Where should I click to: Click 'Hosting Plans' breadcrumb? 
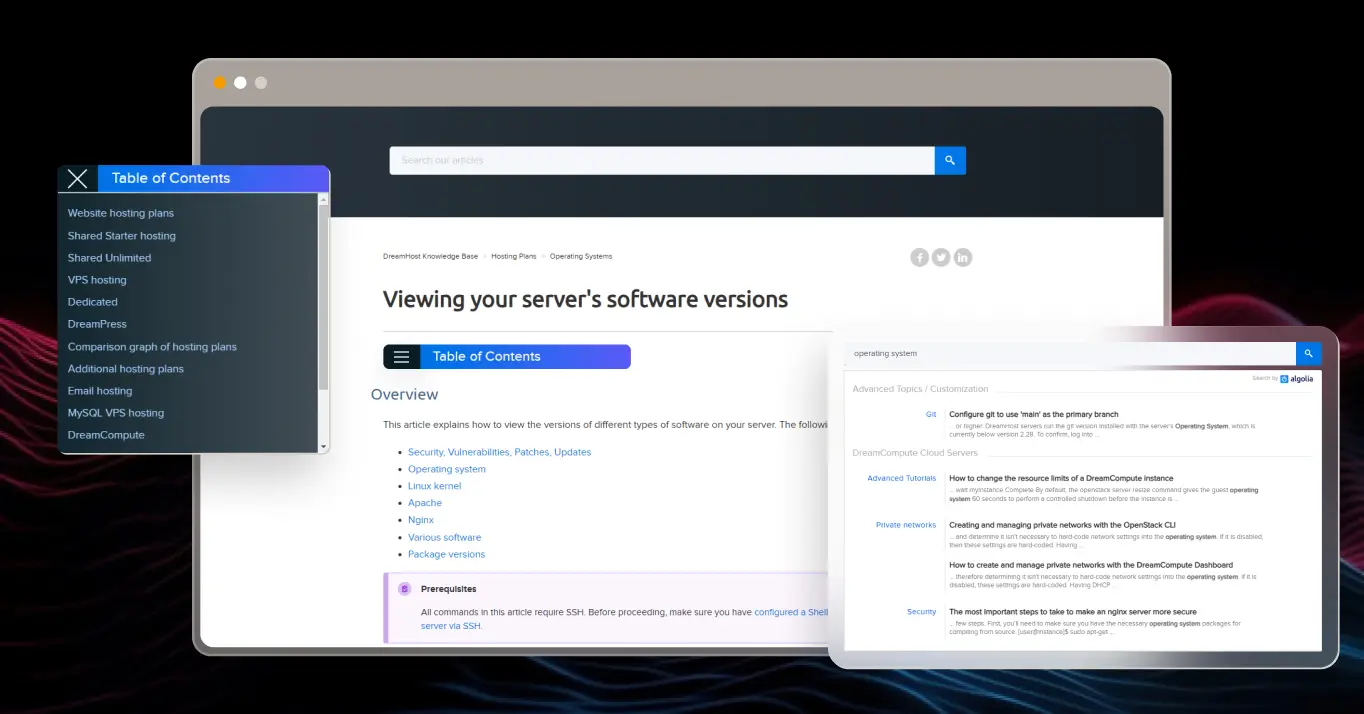tap(513, 256)
